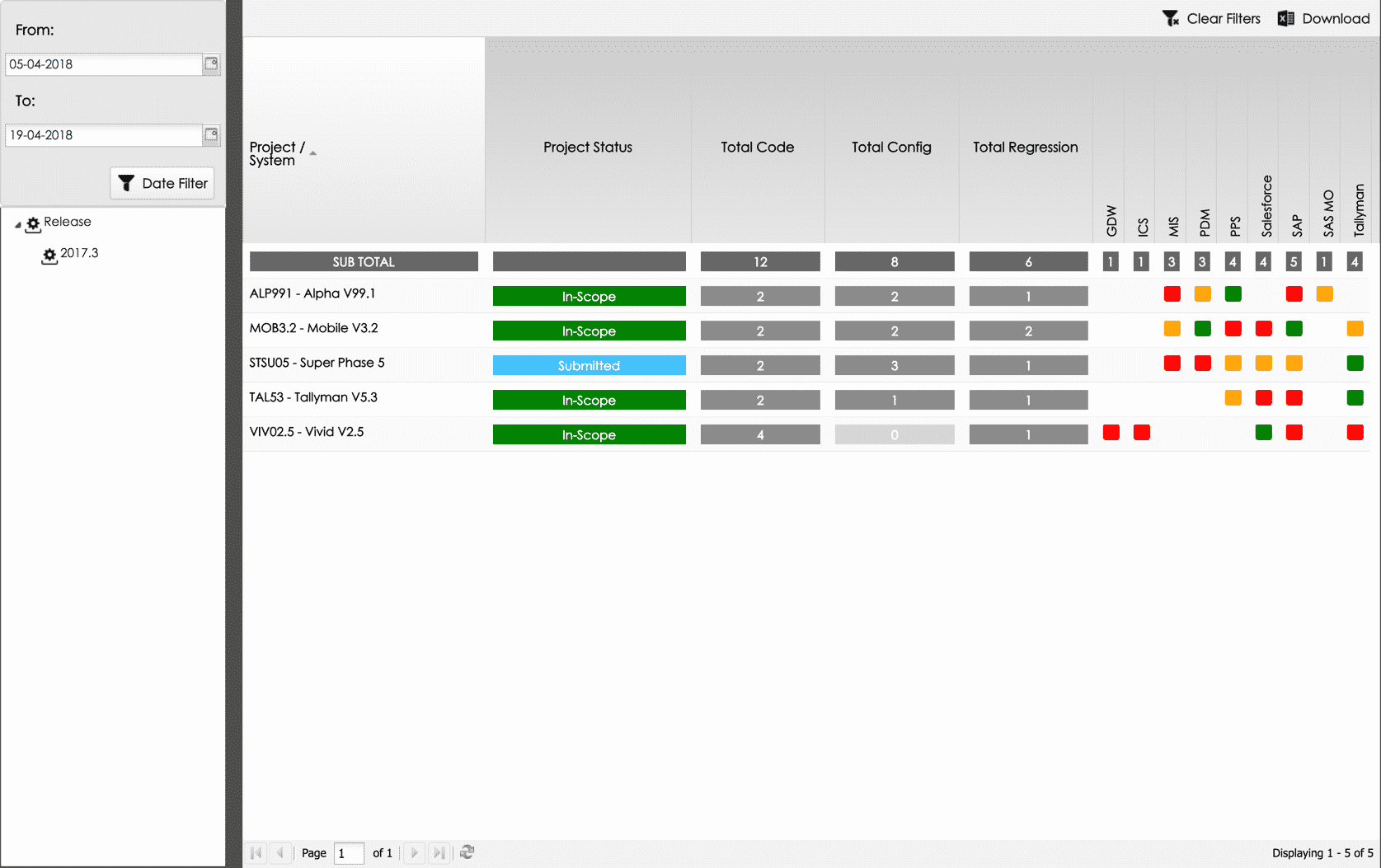Click VIV02.5 red Tallyman indicator
Viewport: 1381px width, 868px height.
[x=1355, y=432]
